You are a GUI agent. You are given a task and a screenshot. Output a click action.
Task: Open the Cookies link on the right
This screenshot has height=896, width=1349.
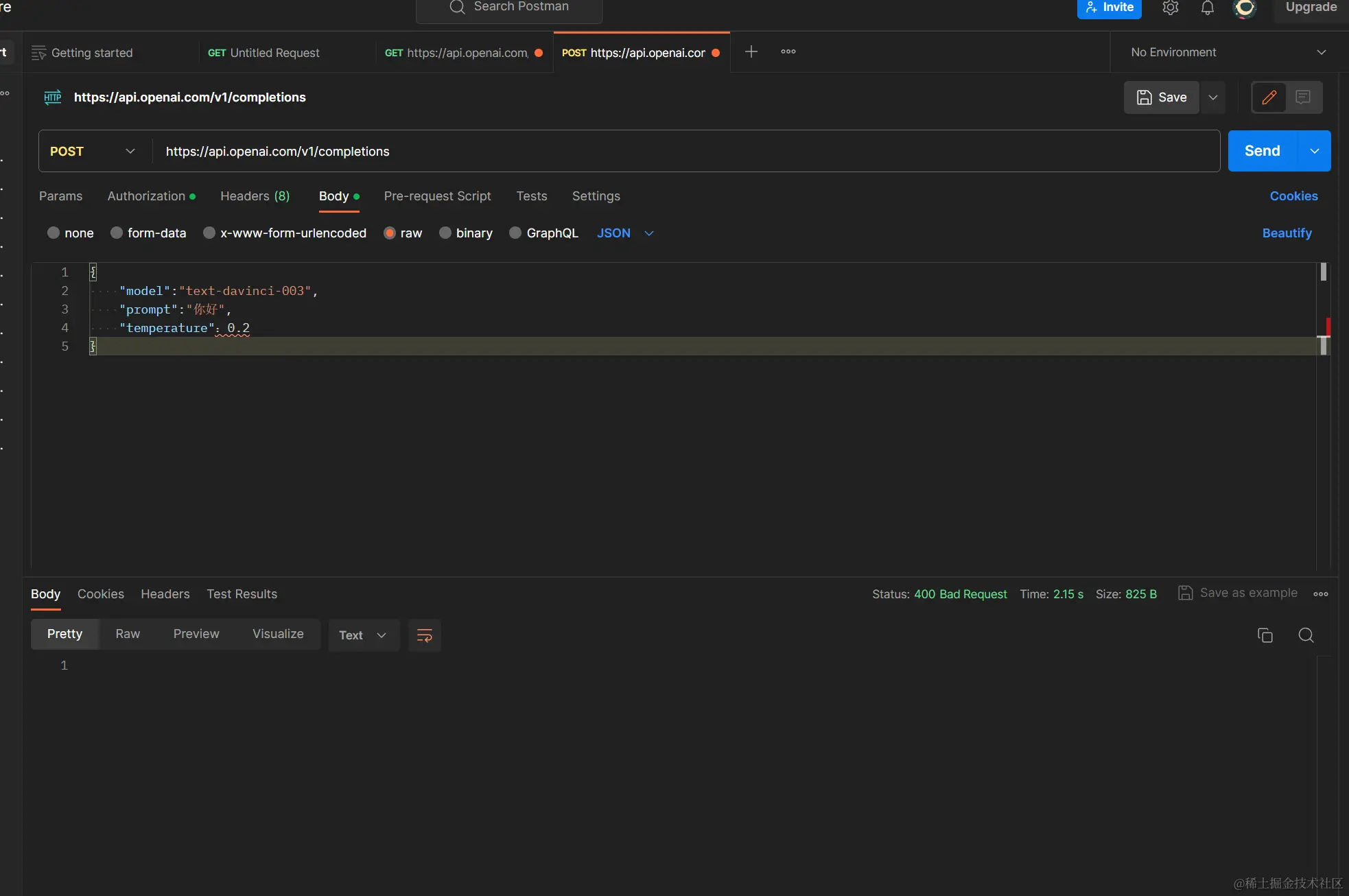coord(1293,196)
